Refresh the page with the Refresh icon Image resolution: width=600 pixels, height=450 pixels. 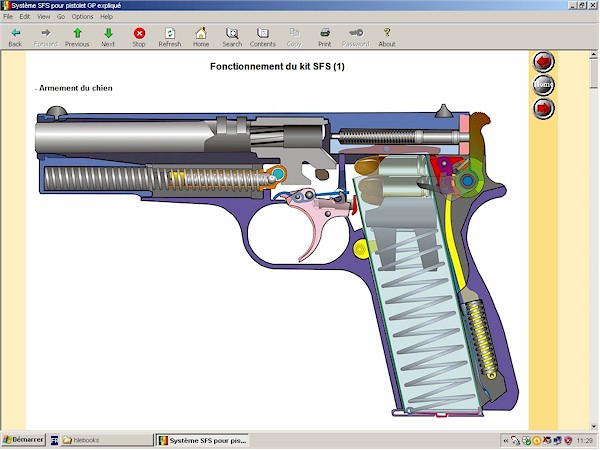click(170, 37)
